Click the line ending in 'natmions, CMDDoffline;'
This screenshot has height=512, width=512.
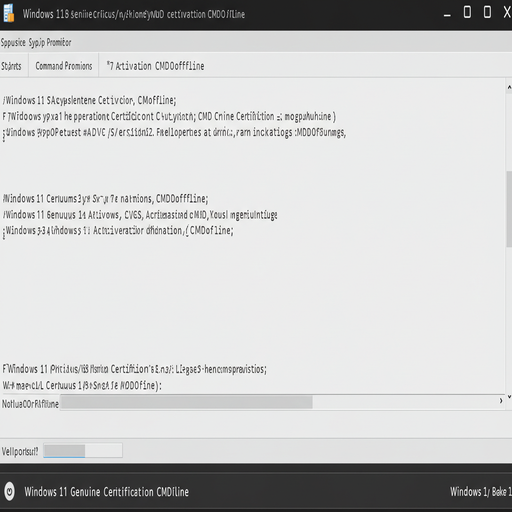point(105,199)
